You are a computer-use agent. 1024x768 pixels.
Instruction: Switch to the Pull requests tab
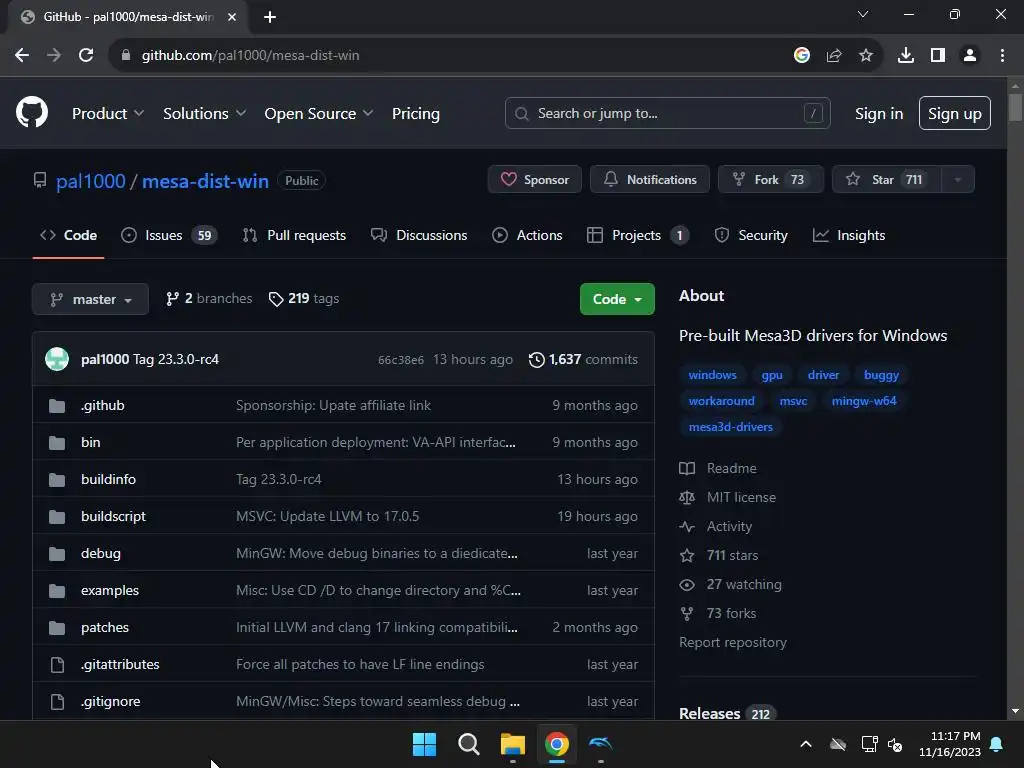click(294, 235)
